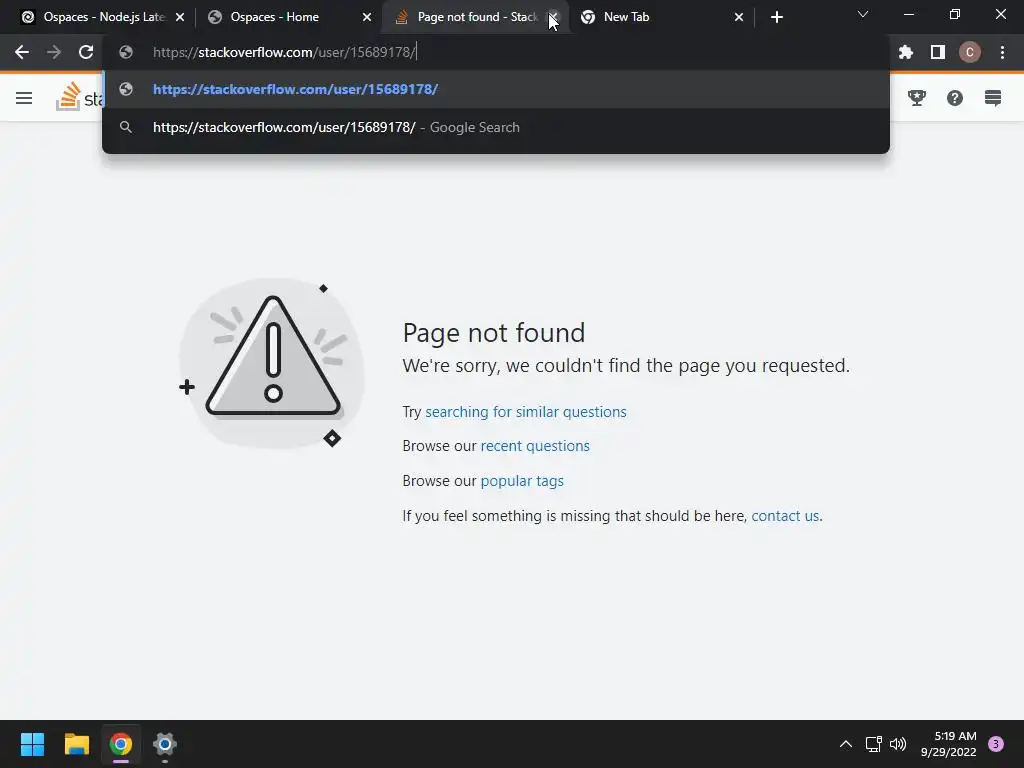
Task: Expand the tab search dropdown chevron
Action: (863, 14)
